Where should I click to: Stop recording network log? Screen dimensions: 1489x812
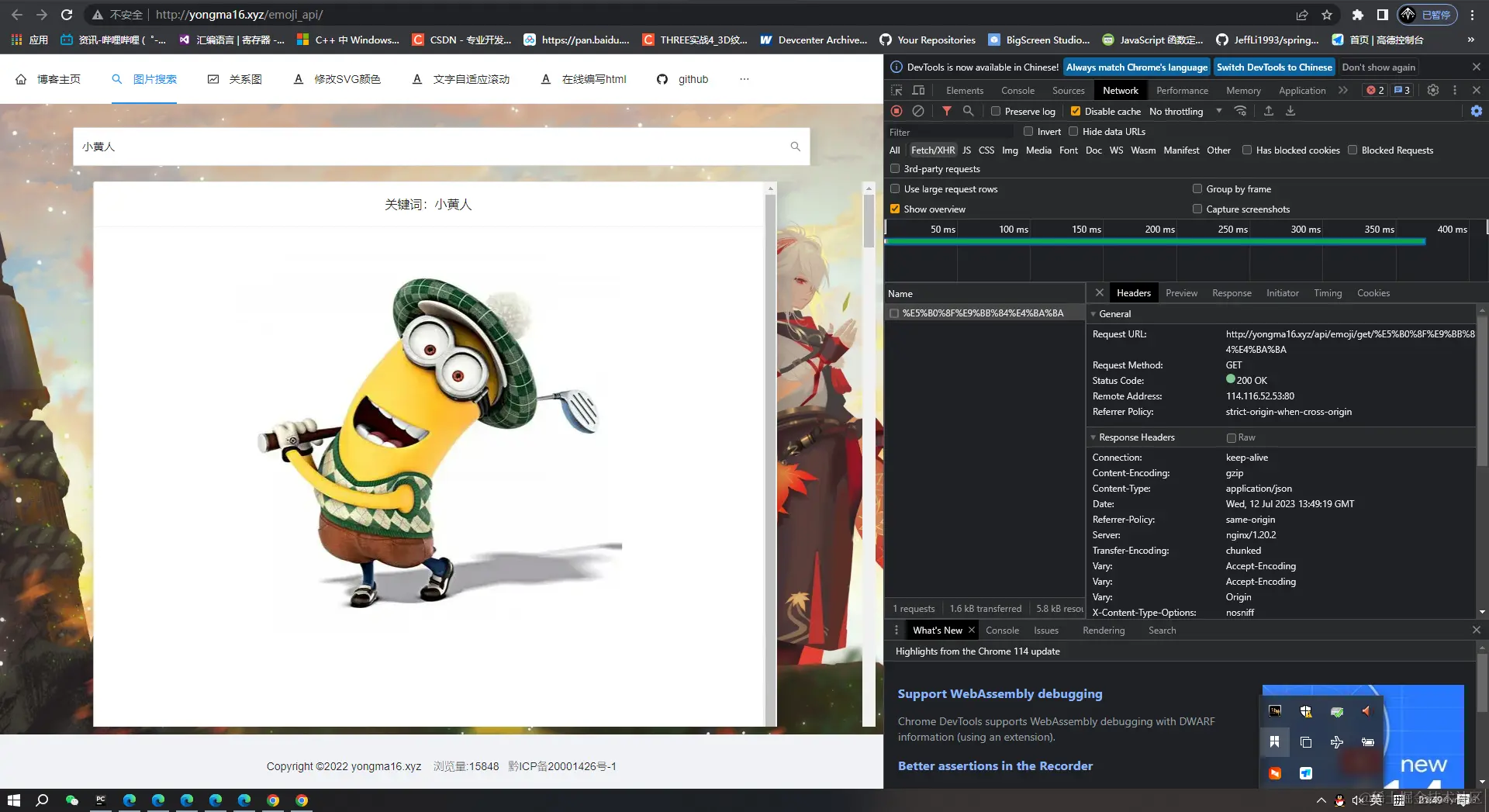(x=897, y=112)
